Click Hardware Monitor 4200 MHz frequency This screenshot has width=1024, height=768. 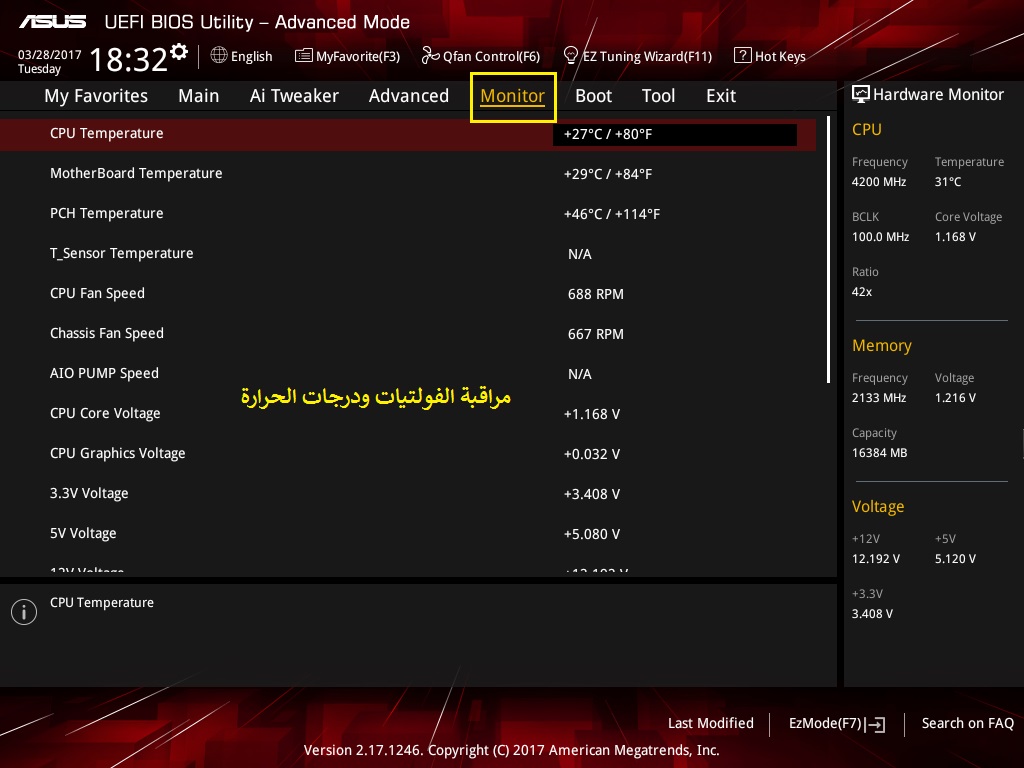click(x=879, y=182)
